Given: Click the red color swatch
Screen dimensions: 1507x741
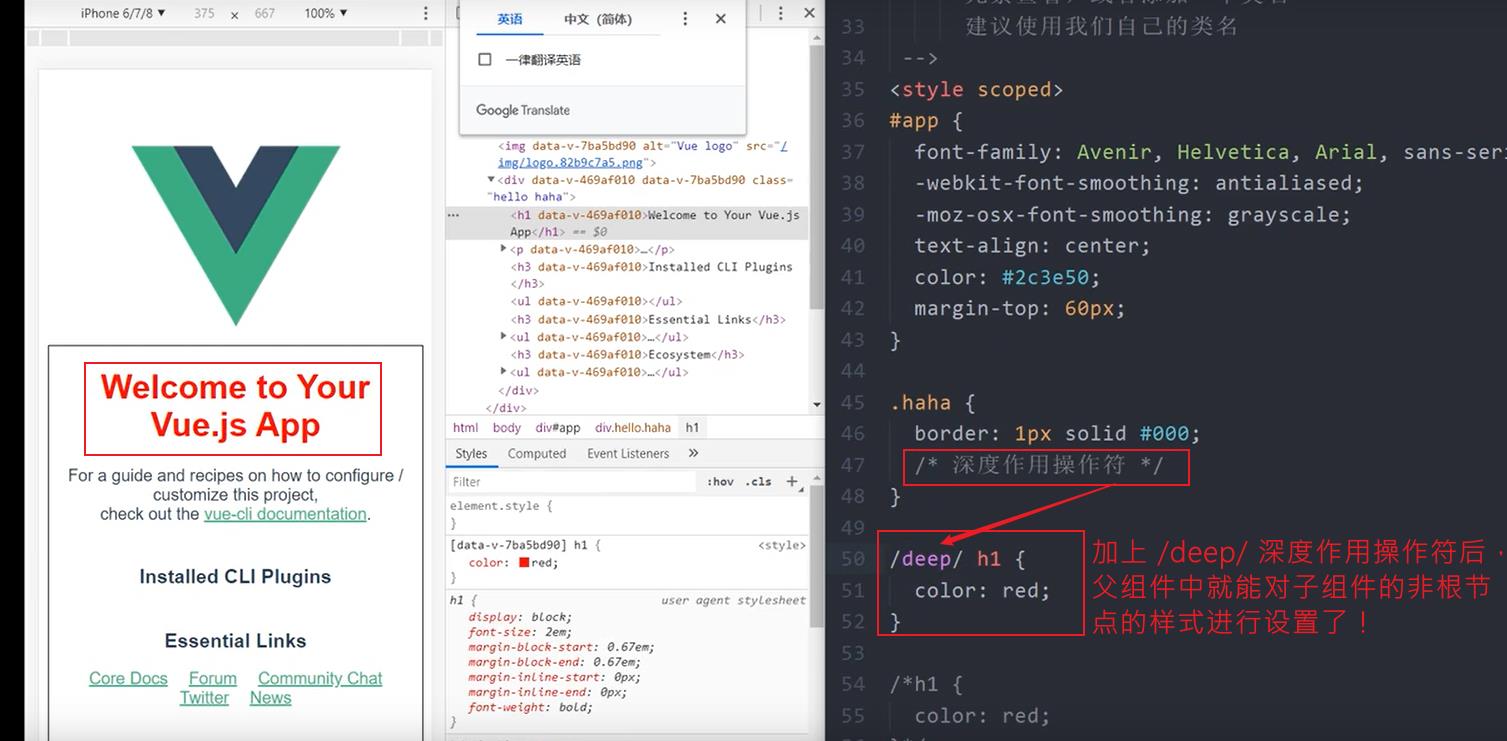Looking at the screenshot, I should point(524,563).
